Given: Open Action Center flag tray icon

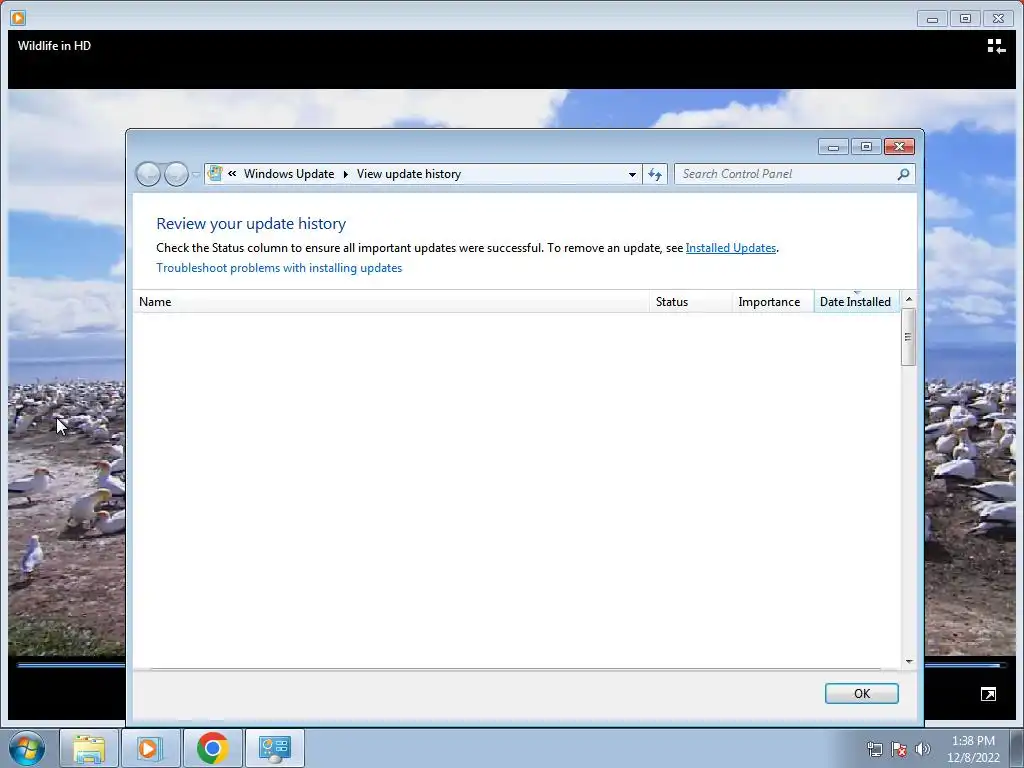Looking at the screenshot, I should pyautogui.click(x=899, y=749).
